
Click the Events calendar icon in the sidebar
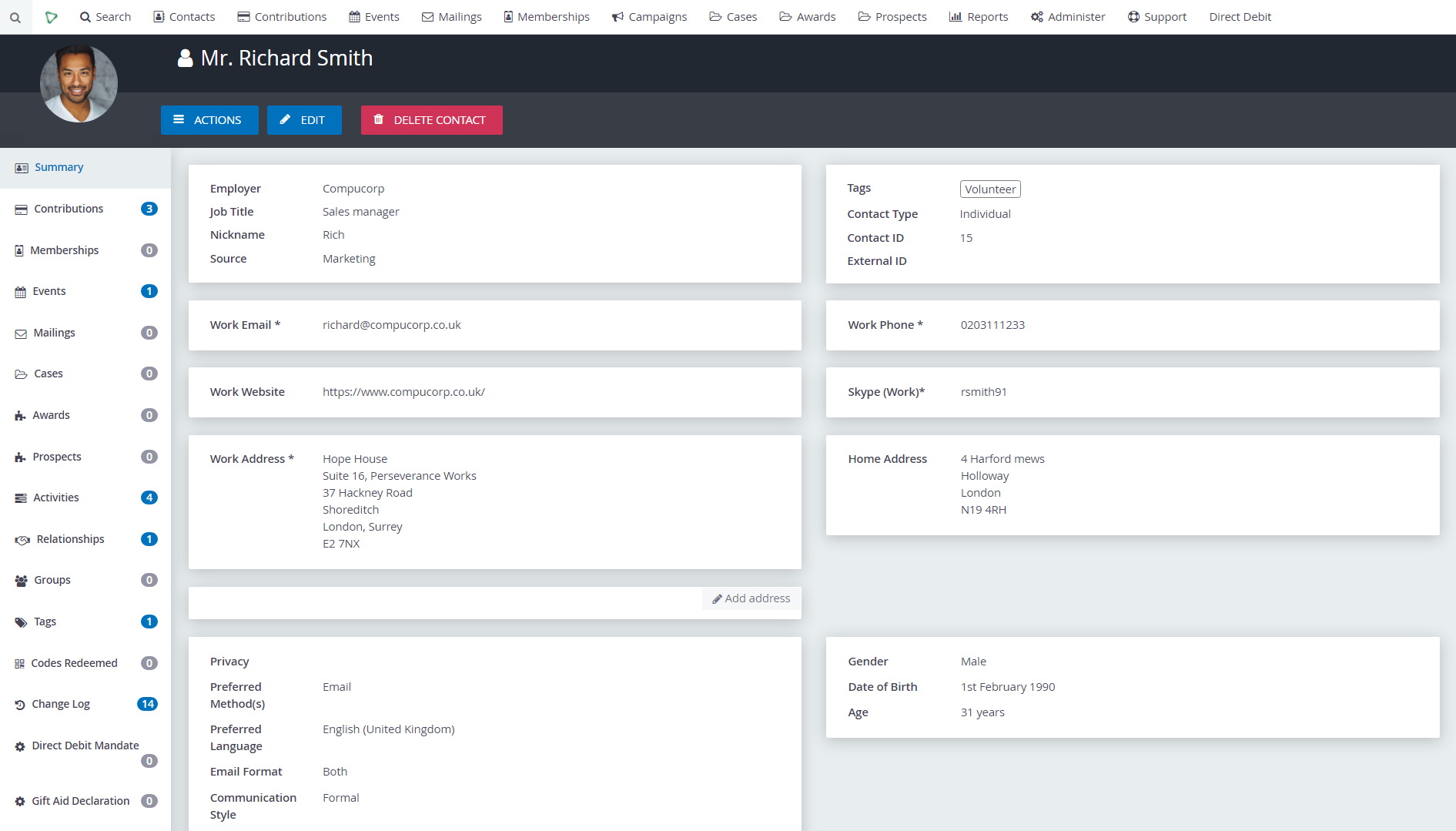coord(19,291)
